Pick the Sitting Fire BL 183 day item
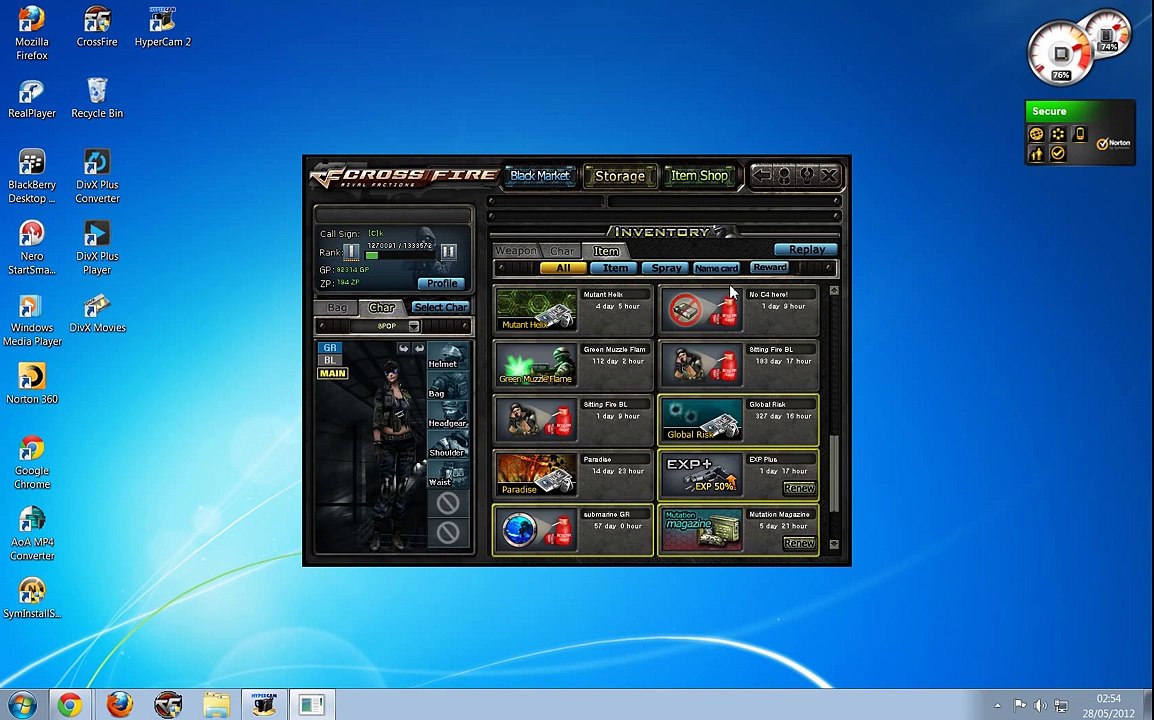 [x=702, y=364]
